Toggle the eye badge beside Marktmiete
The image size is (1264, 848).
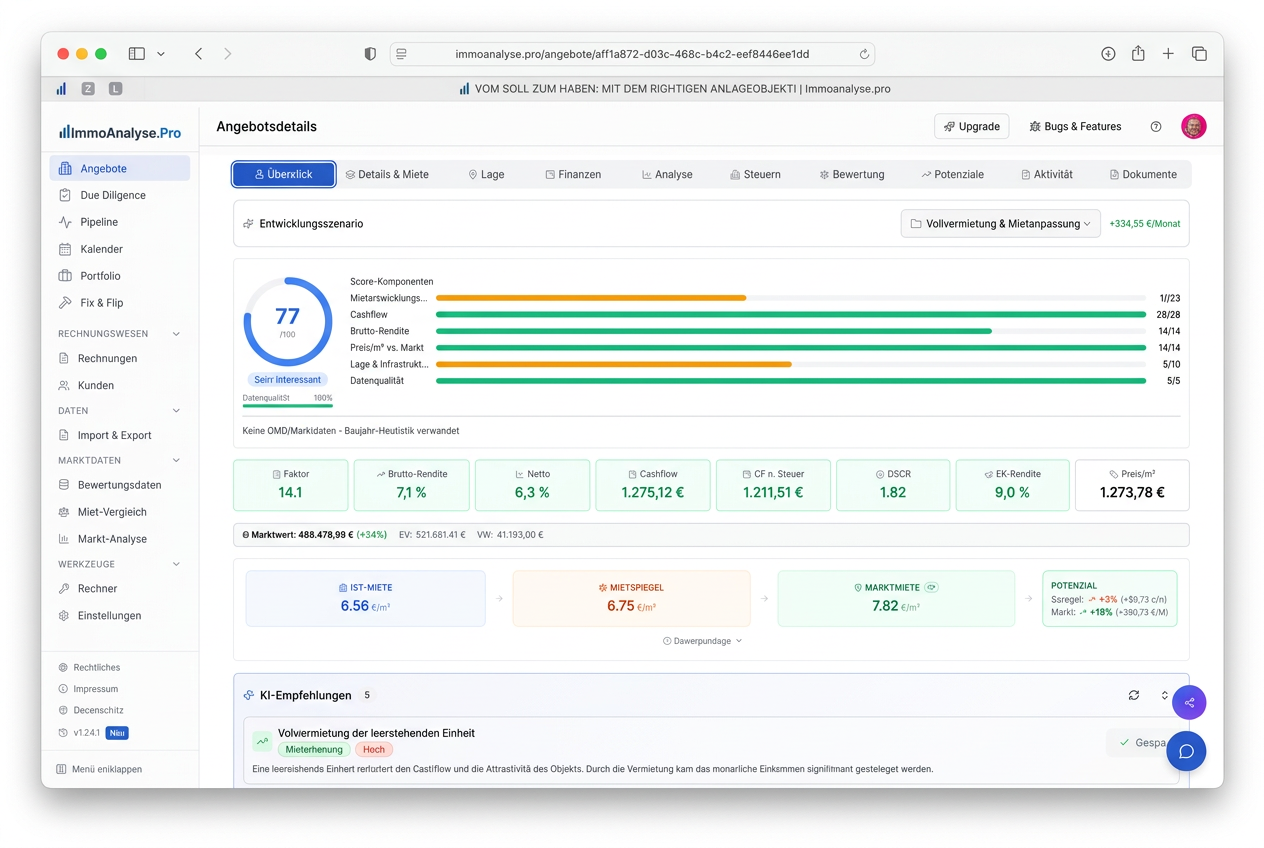[931, 587]
